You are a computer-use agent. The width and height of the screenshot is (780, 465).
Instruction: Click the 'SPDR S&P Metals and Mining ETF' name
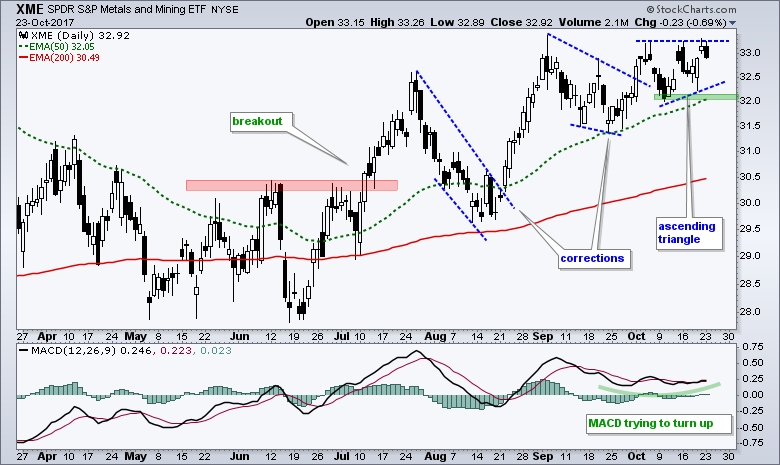pos(126,9)
